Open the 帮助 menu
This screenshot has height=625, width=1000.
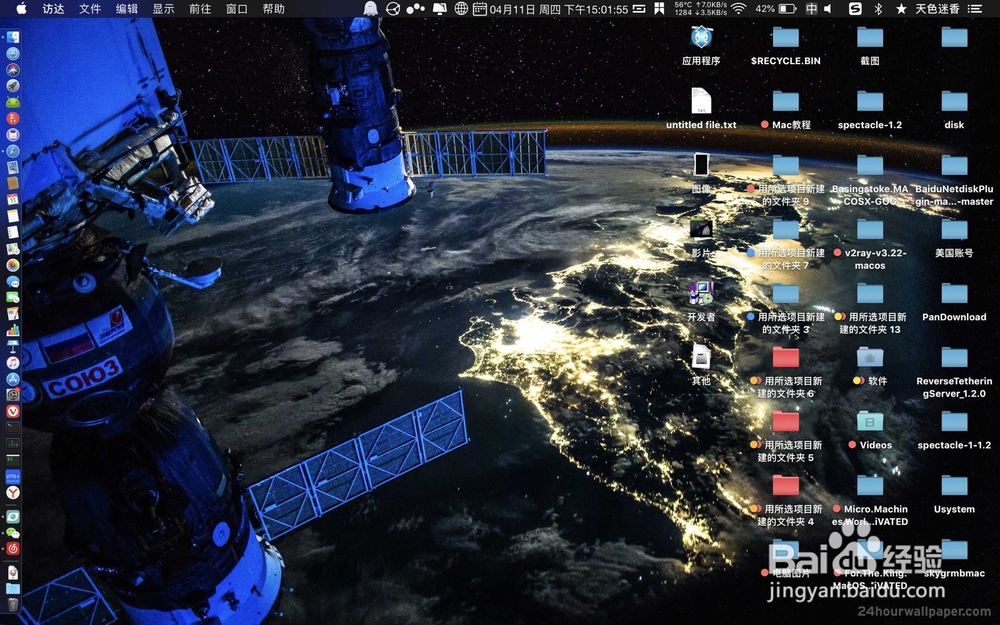(274, 8)
